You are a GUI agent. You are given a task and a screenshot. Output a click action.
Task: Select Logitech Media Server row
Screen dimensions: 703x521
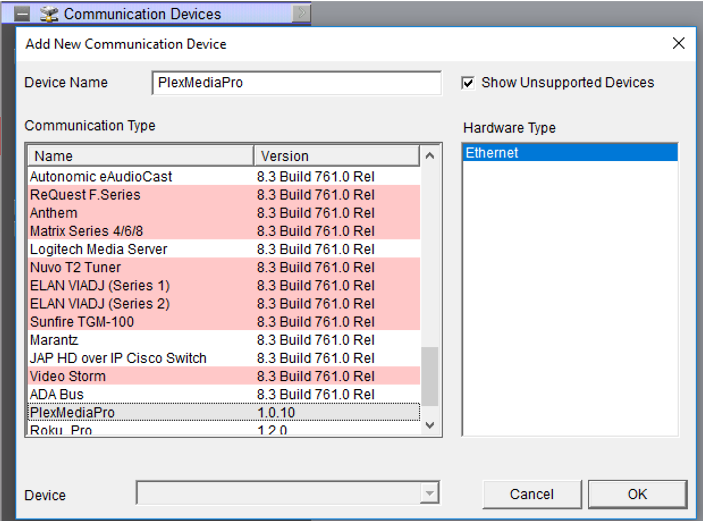pos(224,249)
